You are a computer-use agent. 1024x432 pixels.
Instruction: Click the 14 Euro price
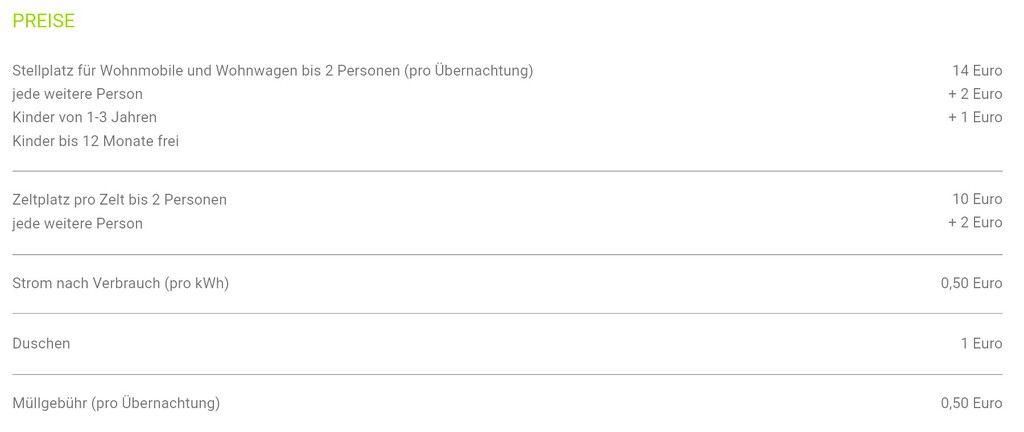tap(977, 70)
